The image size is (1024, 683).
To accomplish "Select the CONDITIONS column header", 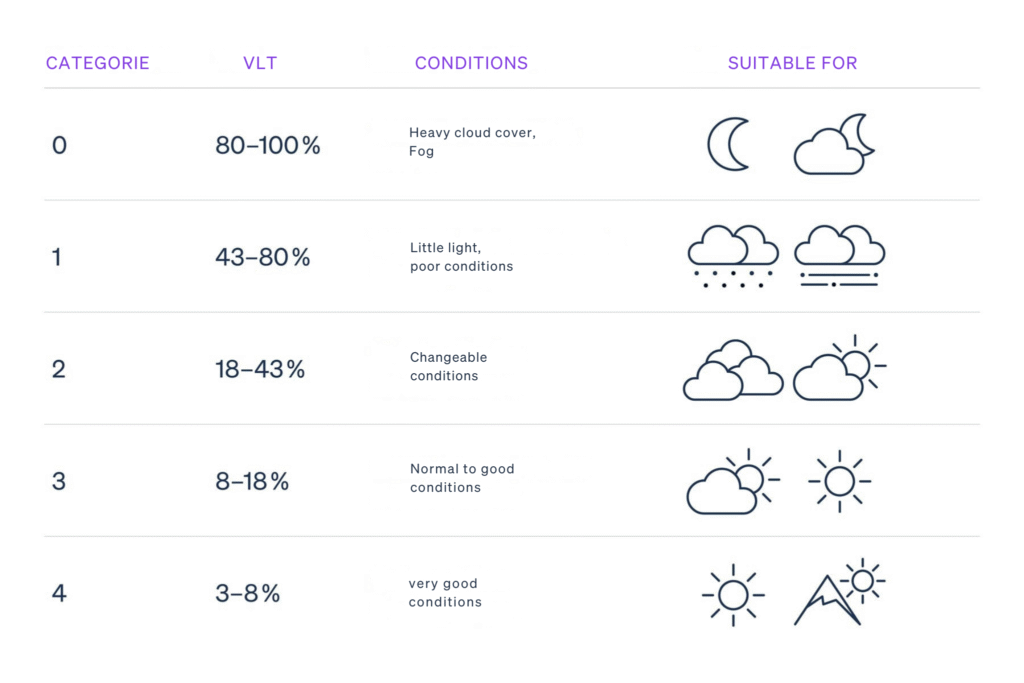I will click(x=472, y=63).
